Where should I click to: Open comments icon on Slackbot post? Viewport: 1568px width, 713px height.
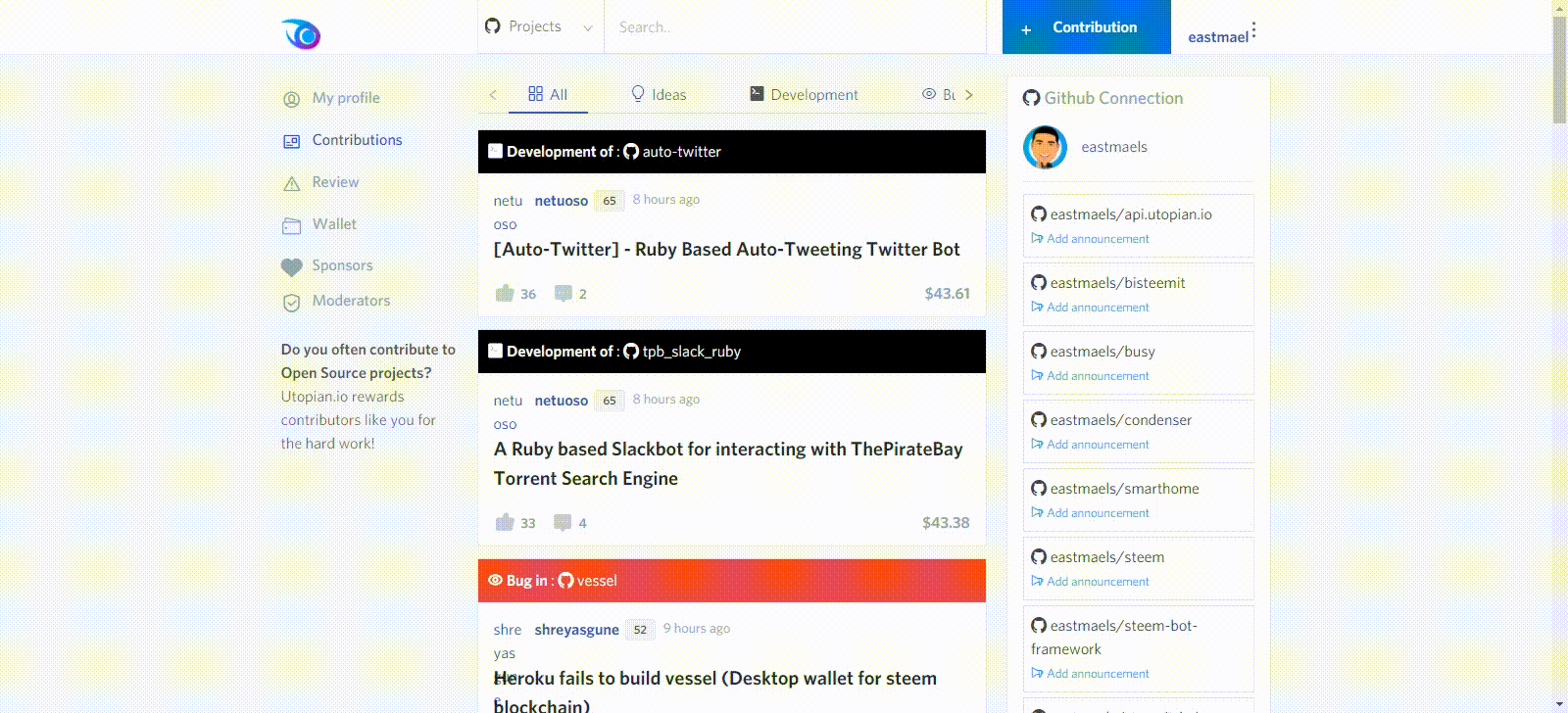tap(563, 522)
